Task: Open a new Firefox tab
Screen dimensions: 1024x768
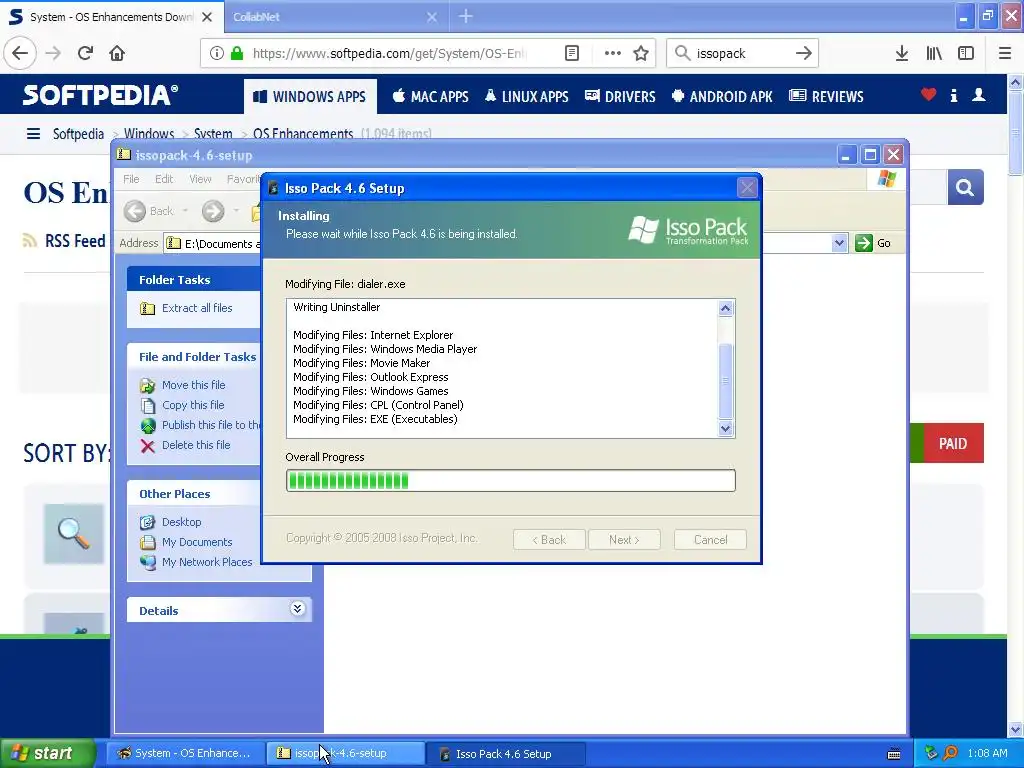Action: click(466, 16)
